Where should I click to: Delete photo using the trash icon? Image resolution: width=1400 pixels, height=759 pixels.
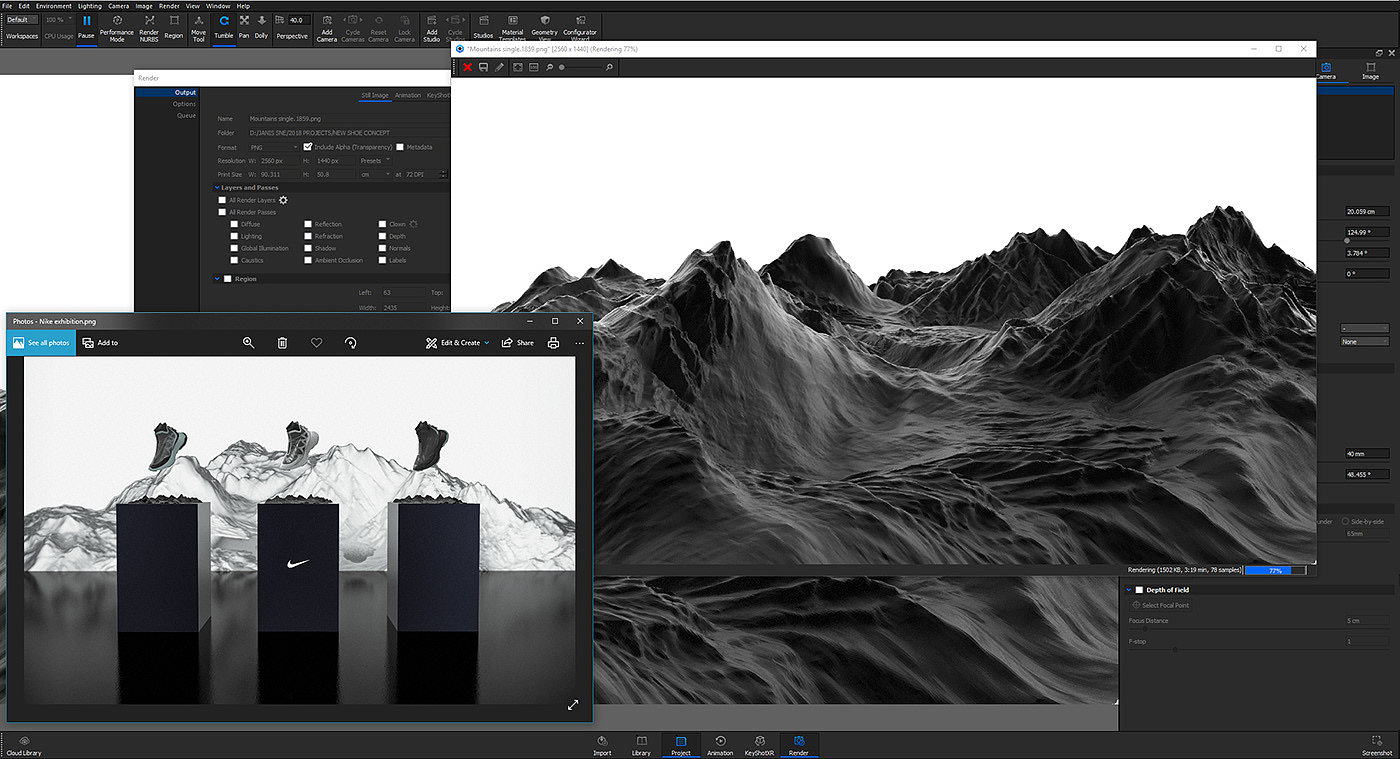(x=282, y=343)
